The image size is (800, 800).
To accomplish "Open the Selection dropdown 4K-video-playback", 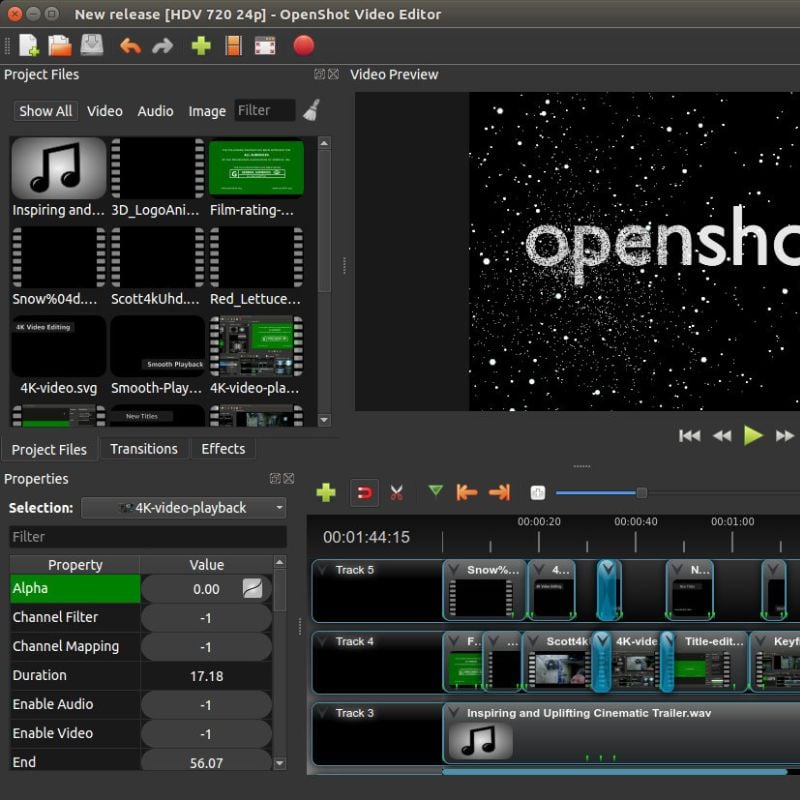I will 184,508.
